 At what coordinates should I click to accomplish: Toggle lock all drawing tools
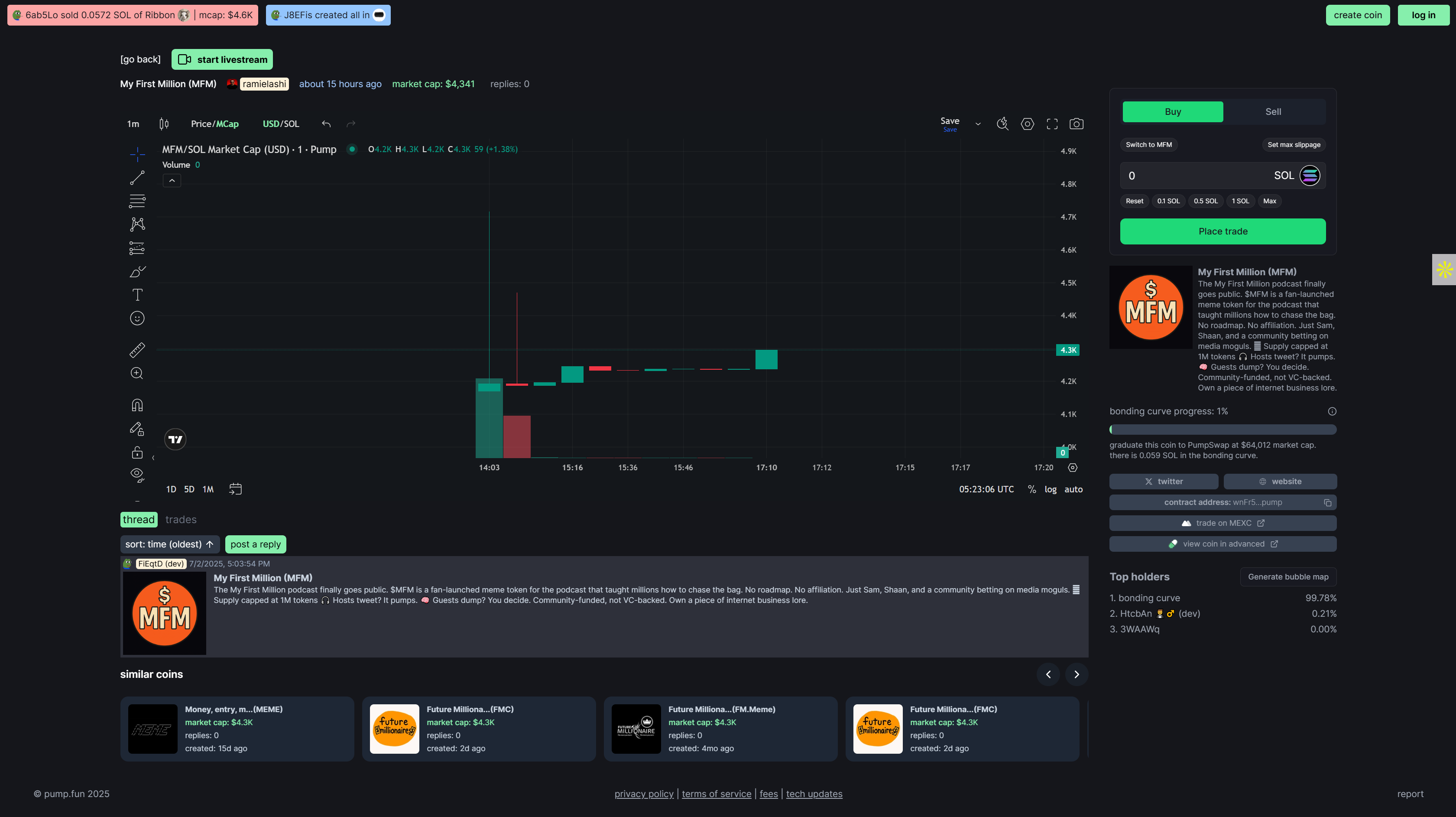tap(137, 452)
